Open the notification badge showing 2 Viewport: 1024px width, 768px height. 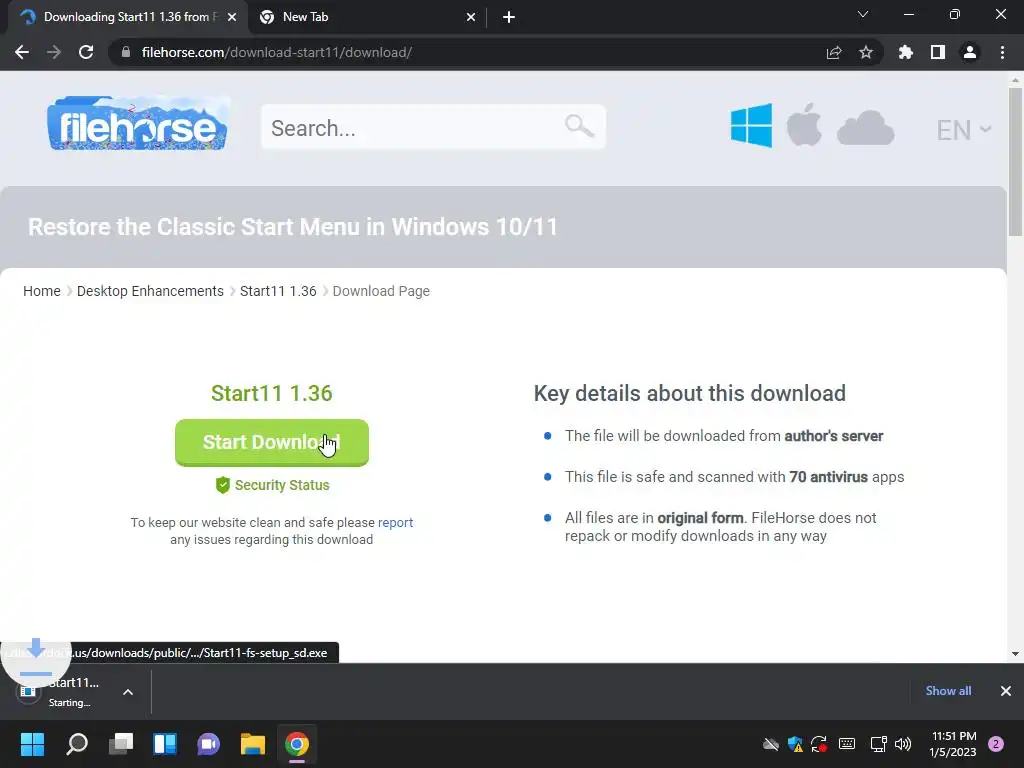click(996, 744)
